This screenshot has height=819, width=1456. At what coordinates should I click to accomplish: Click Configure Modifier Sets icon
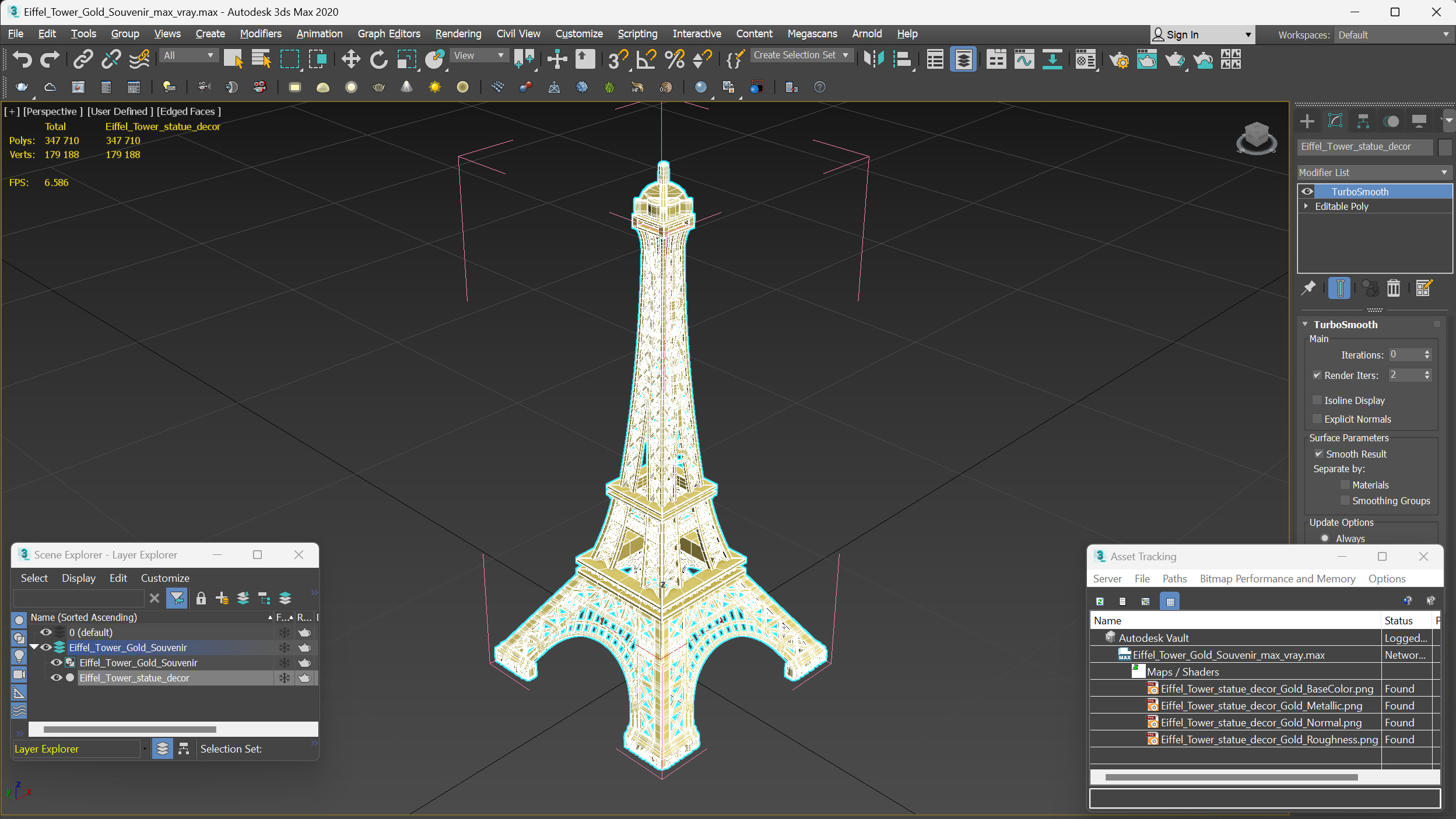click(x=1423, y=288)
